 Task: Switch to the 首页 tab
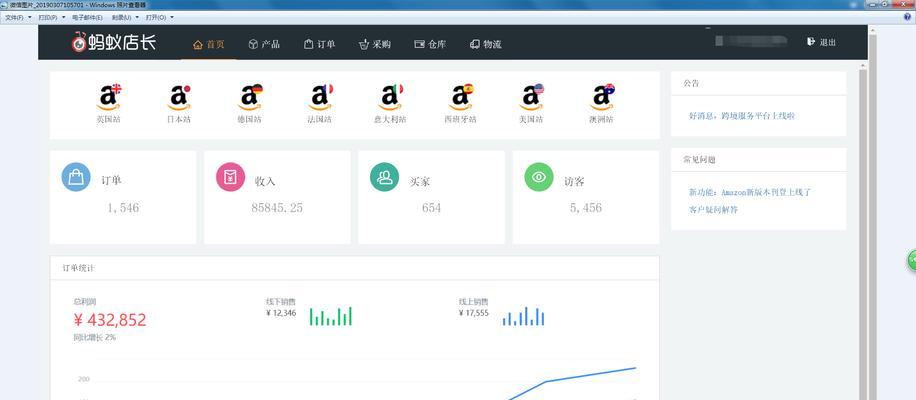pos(209,44)
